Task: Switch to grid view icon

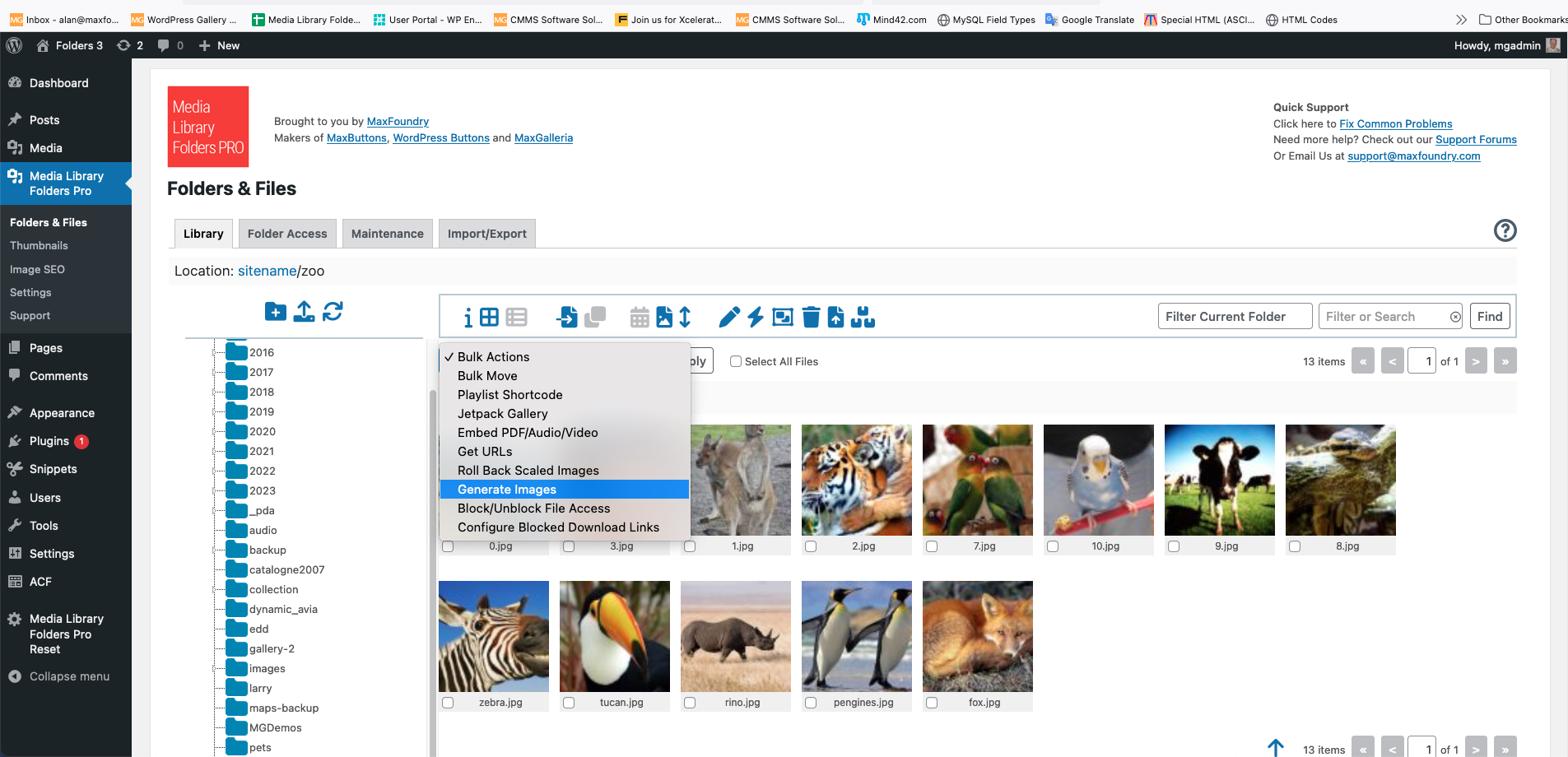Action: [x=489, y=317]
